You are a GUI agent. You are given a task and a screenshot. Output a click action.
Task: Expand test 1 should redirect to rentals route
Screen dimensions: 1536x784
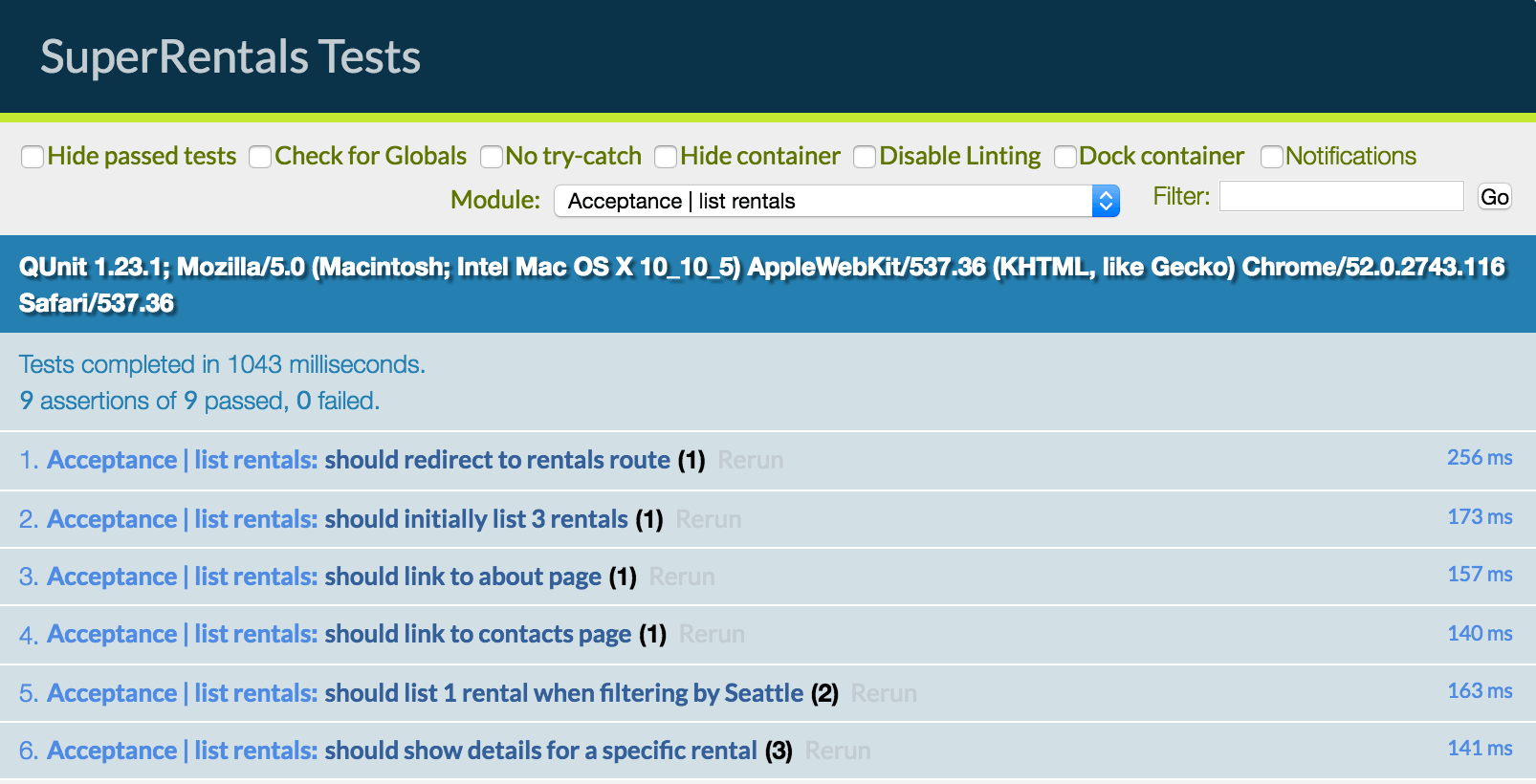pyautogui.click(x=496, y=461)
